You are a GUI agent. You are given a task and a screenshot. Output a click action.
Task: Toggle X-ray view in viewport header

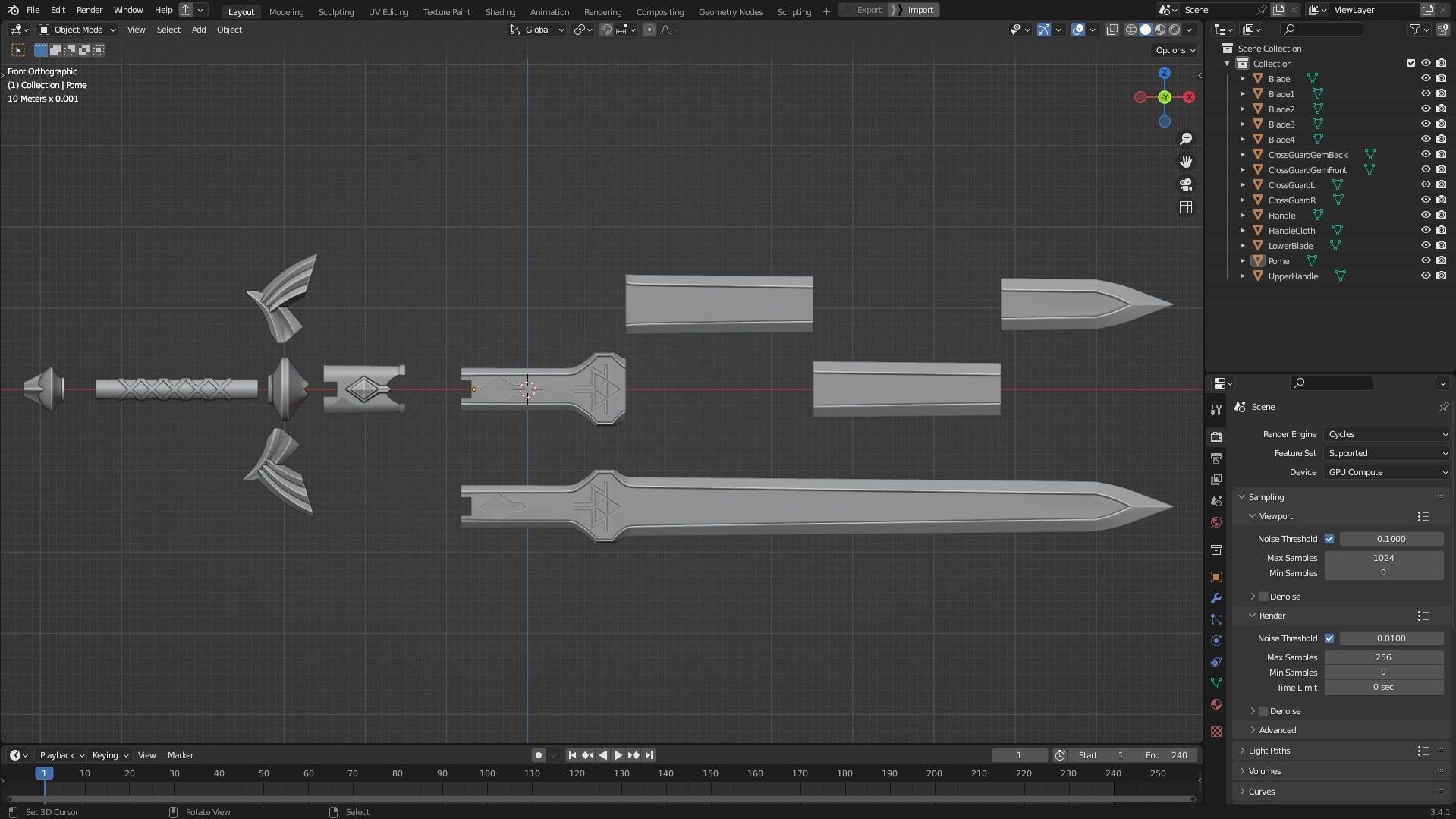pos(1112,30)
